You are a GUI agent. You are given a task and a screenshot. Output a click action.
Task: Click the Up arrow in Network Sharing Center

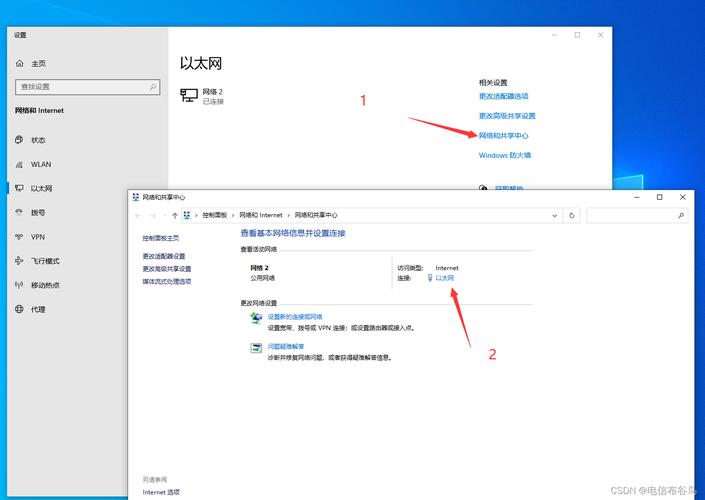pos(174,215)
